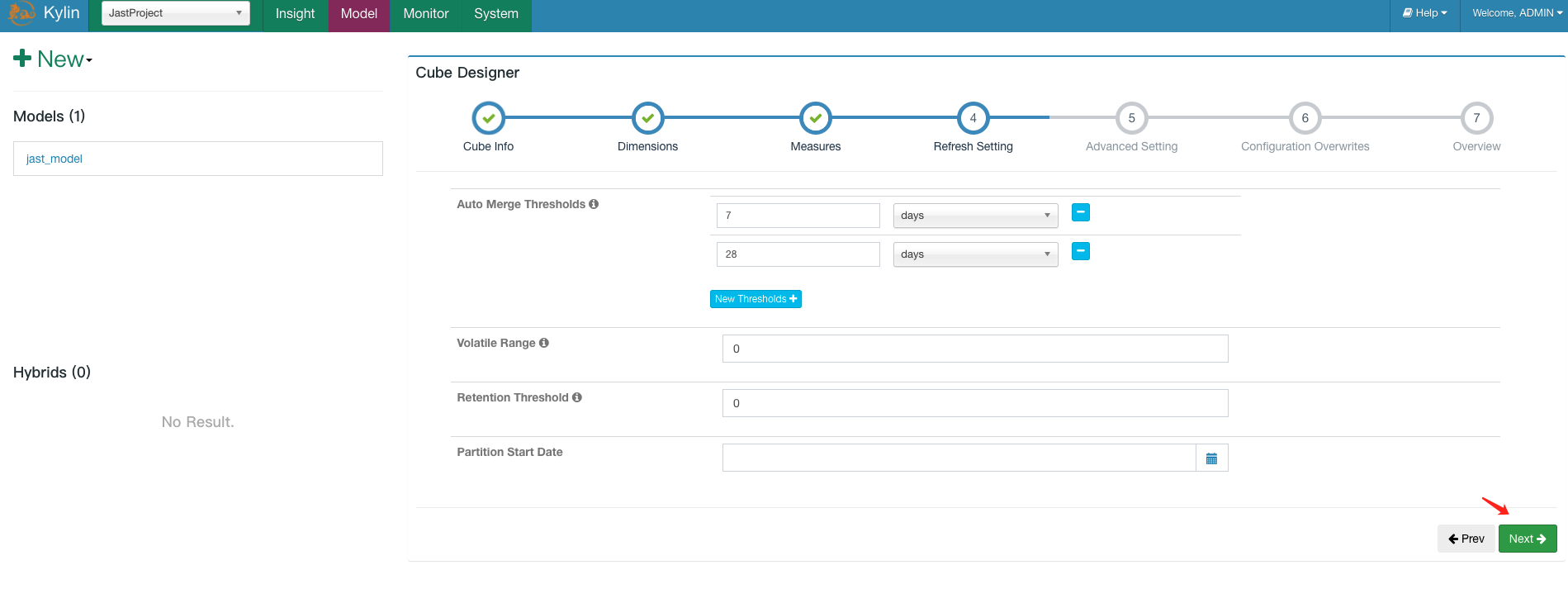The width and height of the screenshot is (1568, 603).
Task: Focus the Volatile Range input field
Action: (975, 349)
